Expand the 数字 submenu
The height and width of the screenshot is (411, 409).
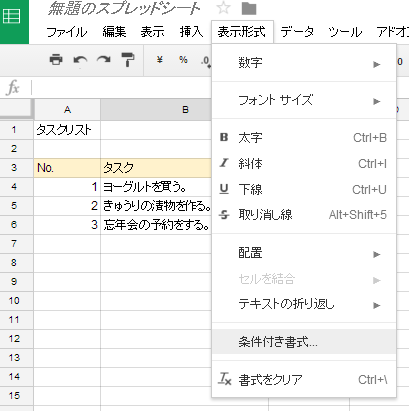[x=304, y=63]
